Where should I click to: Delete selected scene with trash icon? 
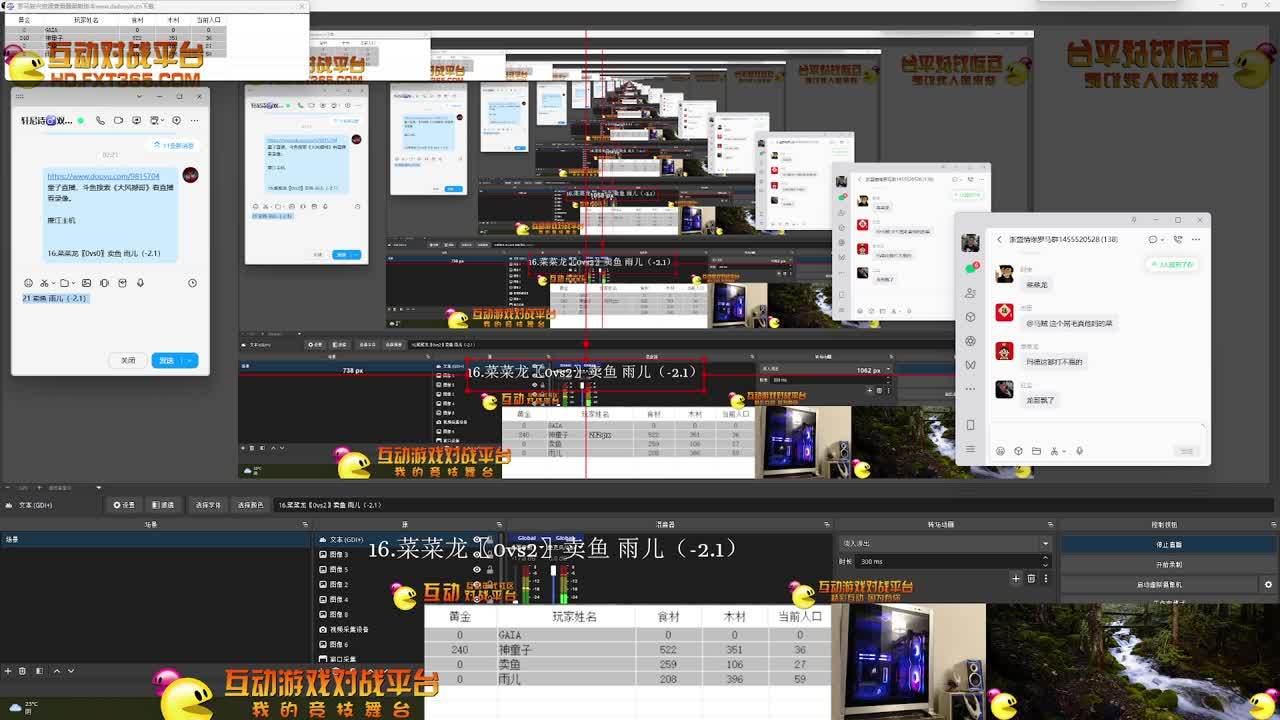(24, 671)
